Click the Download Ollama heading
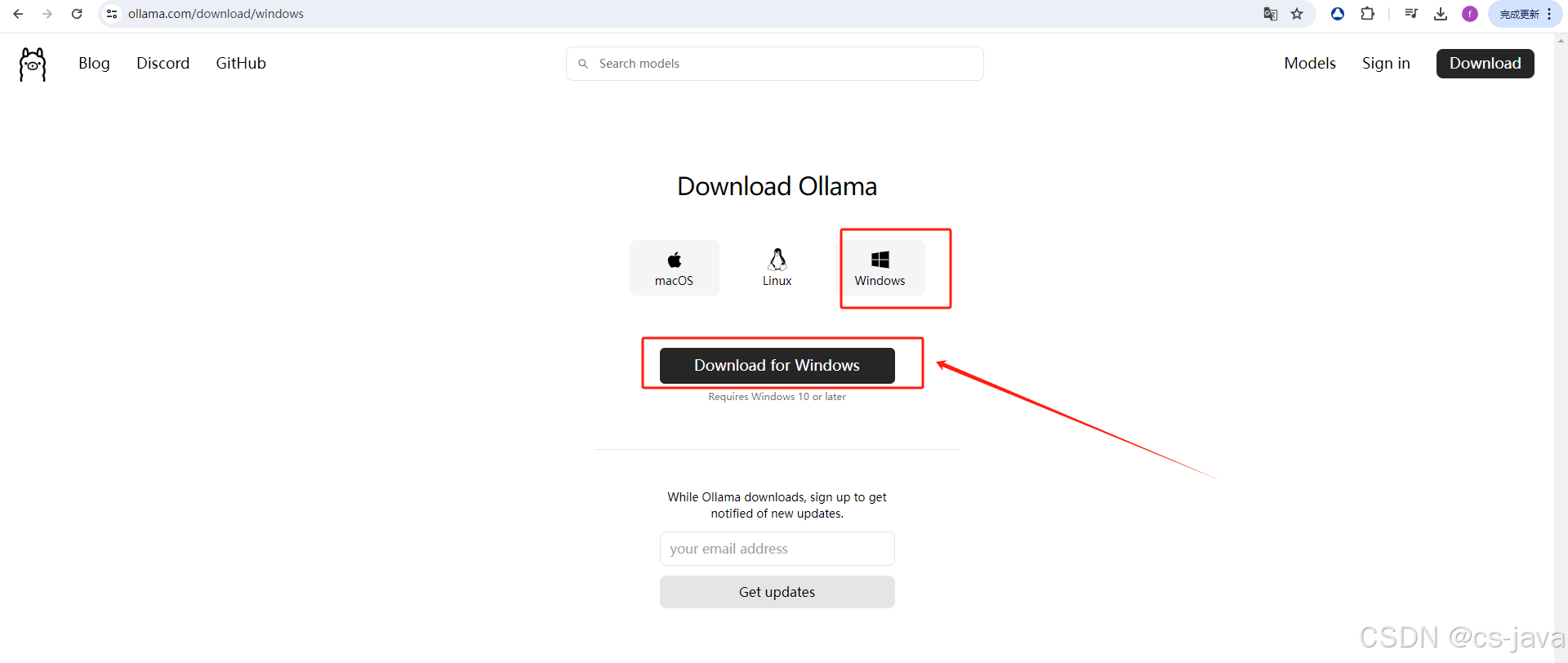1568x663 pixels. coord(777,186)
